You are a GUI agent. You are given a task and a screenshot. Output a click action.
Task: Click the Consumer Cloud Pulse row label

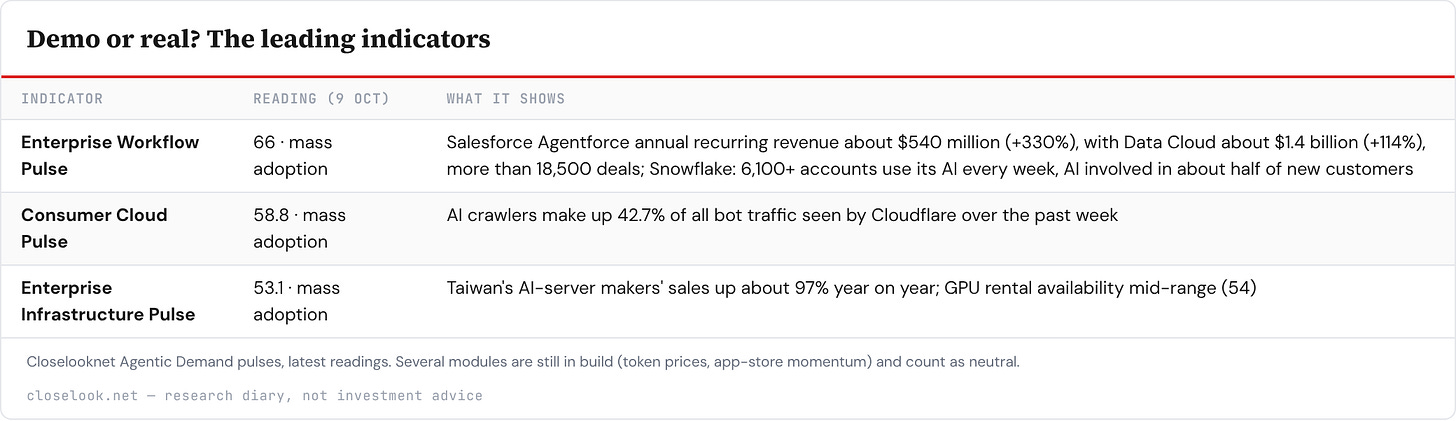[x=94, y=228]
